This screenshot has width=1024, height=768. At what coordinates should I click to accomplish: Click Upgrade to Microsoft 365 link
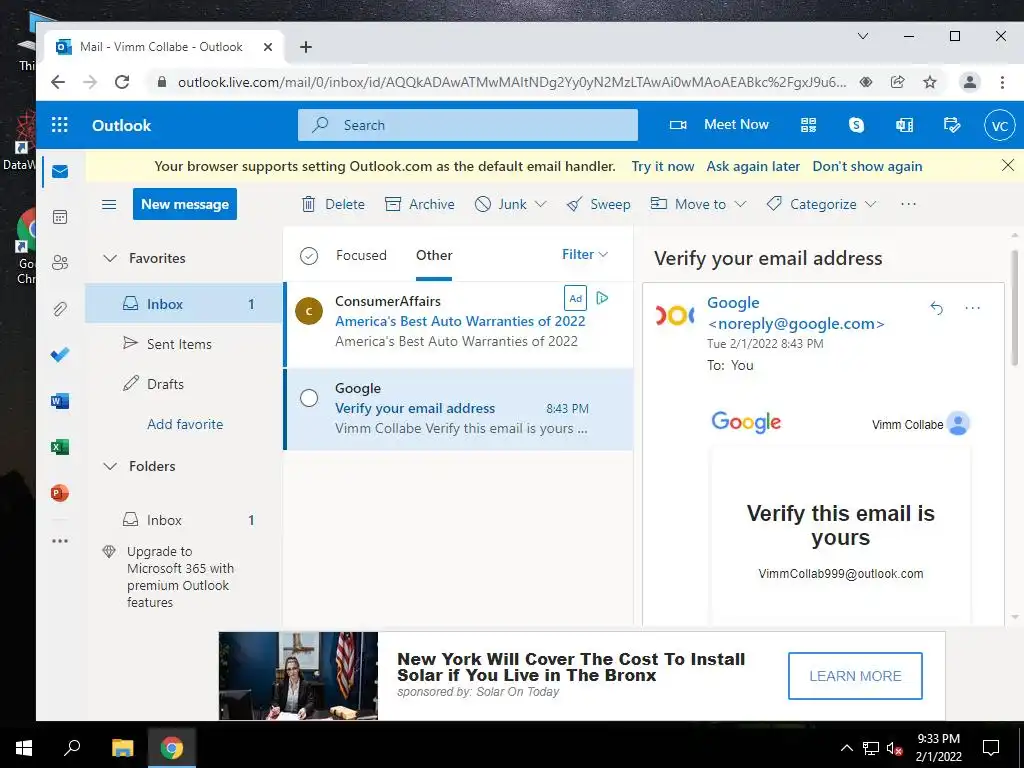pos(180,577)
